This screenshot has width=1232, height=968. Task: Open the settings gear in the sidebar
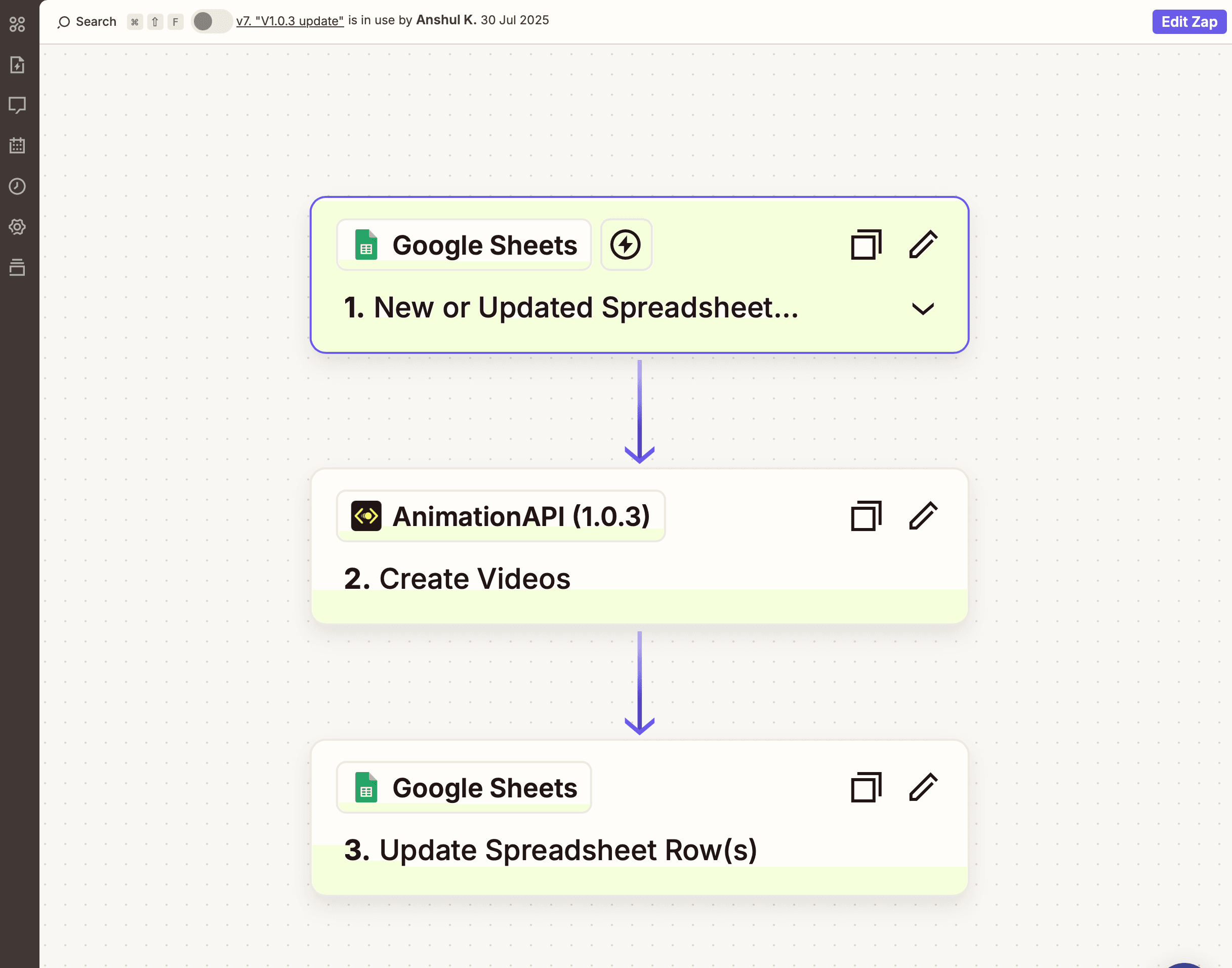(x=18, y=227)
